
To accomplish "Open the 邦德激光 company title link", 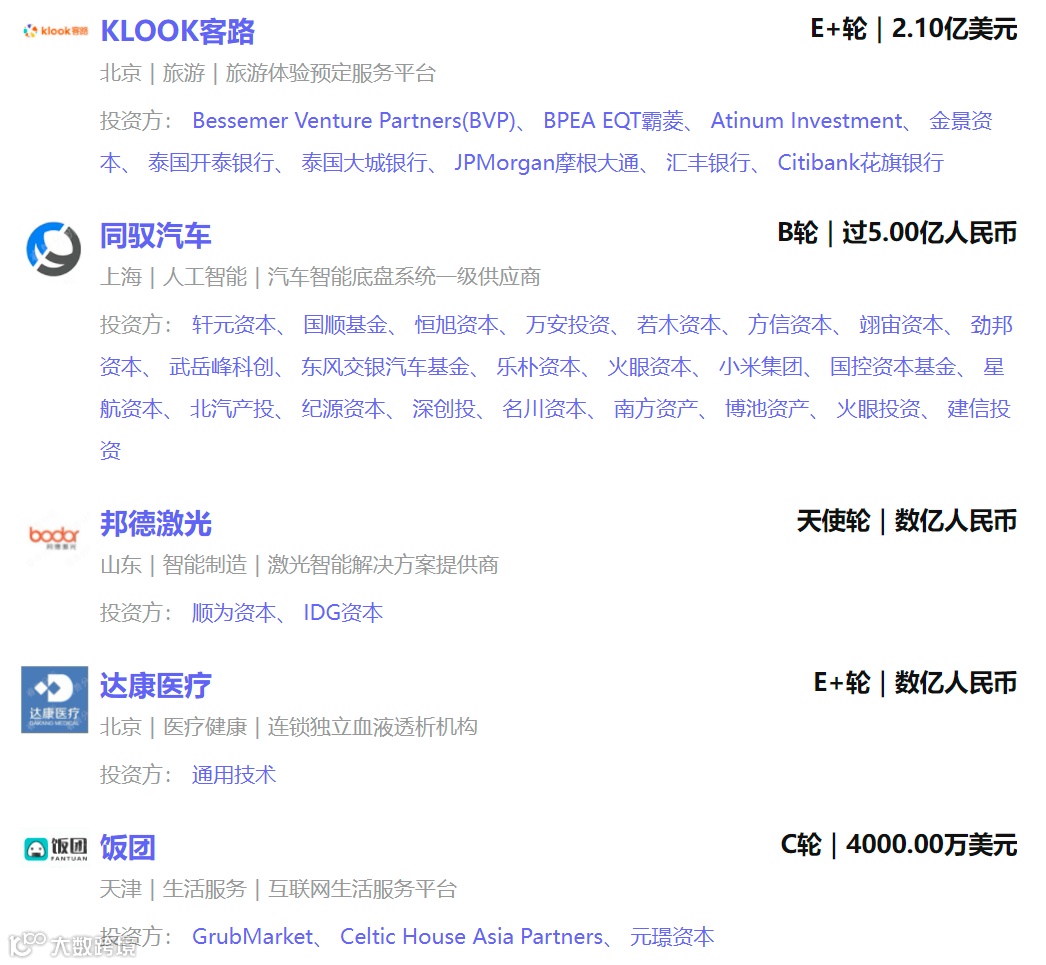I will tap(155, 524).
